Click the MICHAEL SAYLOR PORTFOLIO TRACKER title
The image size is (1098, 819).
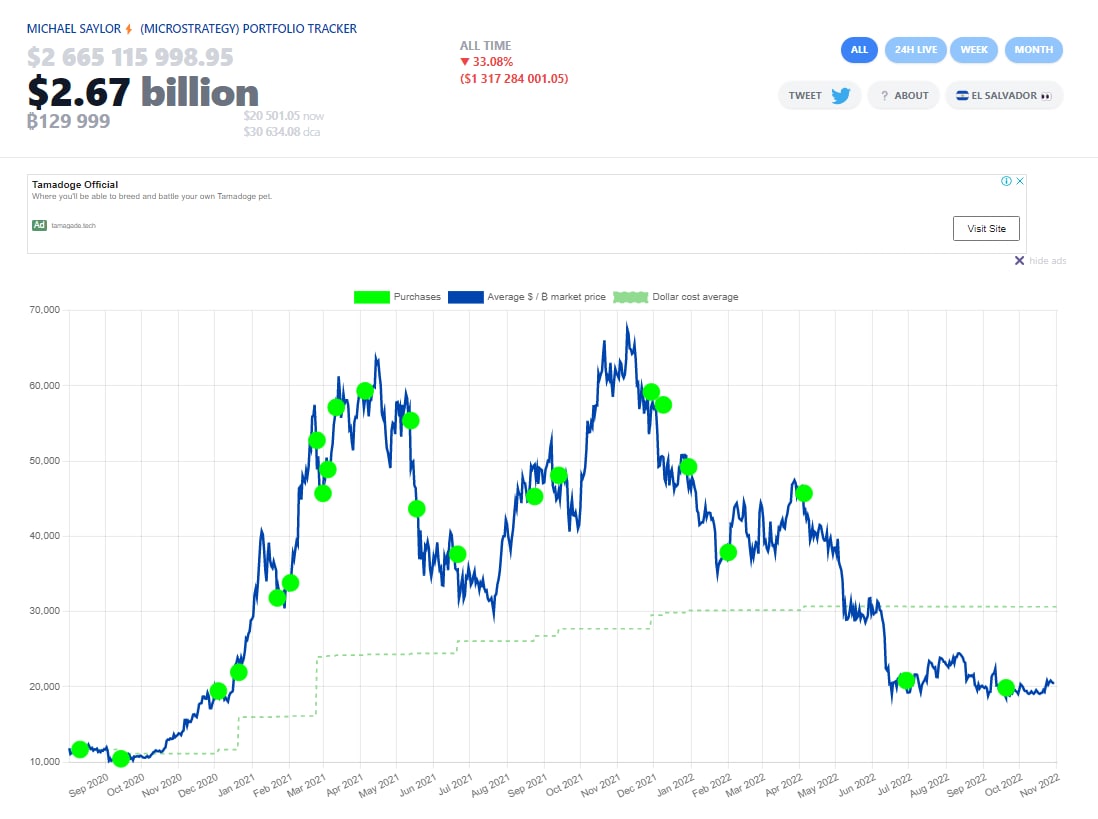(192, 29)
